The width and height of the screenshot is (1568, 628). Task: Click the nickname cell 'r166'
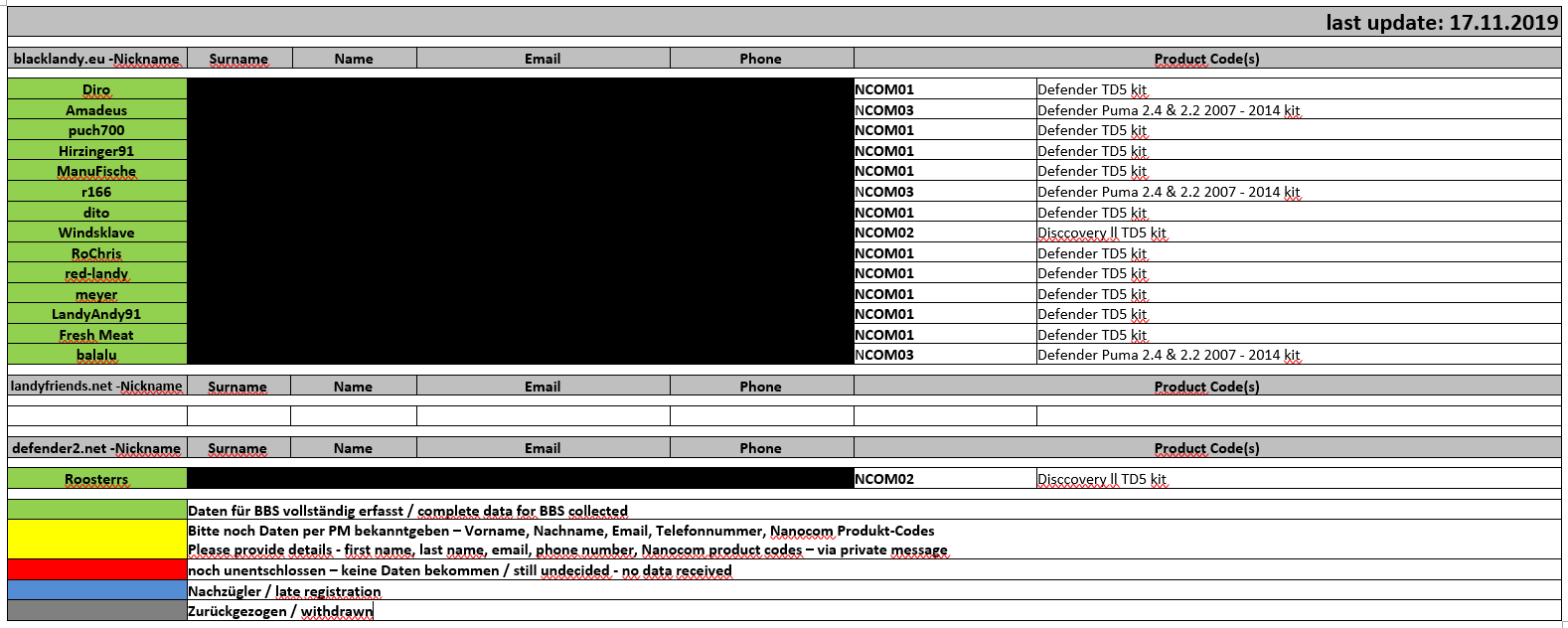point(96,192)
